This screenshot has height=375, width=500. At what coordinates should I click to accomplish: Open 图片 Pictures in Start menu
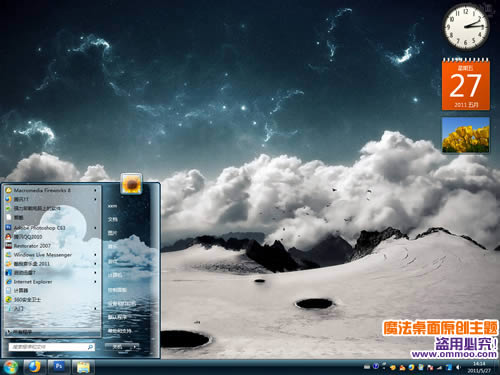click(113, 233)
